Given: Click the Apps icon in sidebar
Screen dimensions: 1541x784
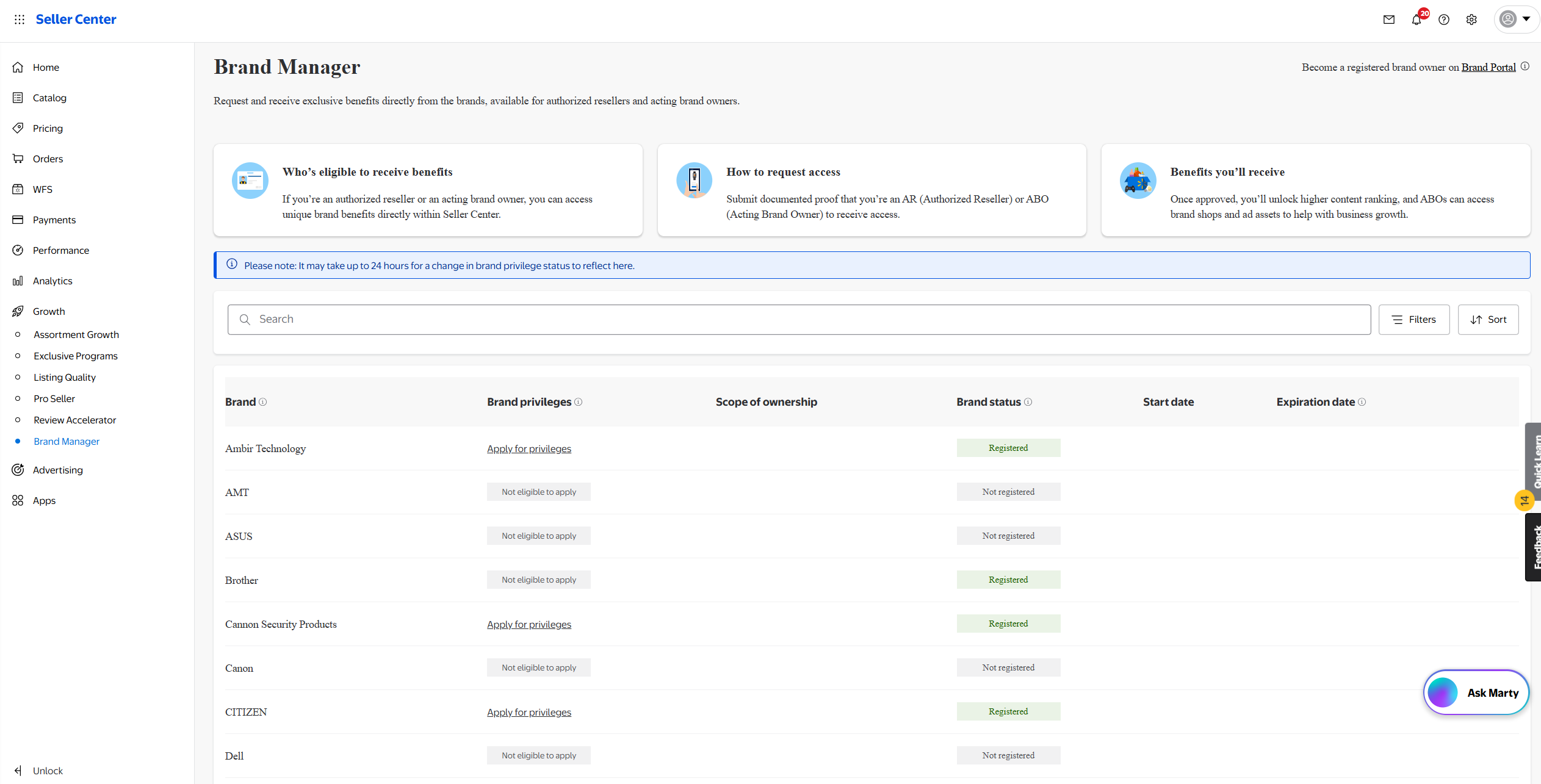Looking at the screenshot, I should coord(18,500).
